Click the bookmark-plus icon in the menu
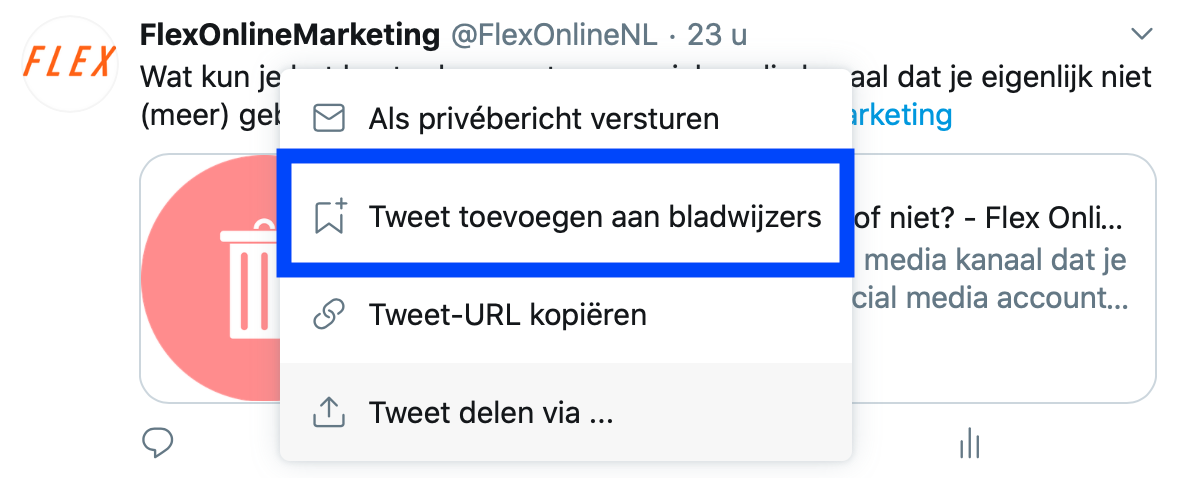Screen dimensions: 1184x478 (x=329, y=216)
